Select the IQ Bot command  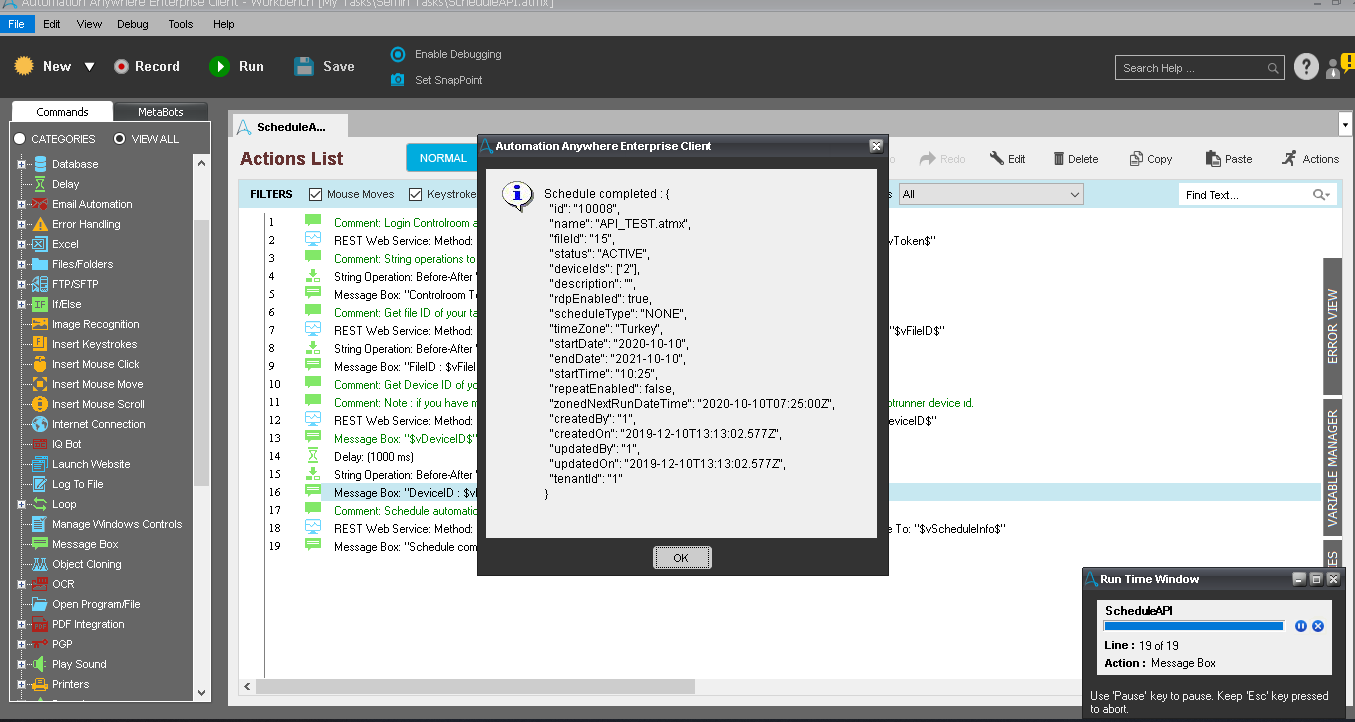67,444
